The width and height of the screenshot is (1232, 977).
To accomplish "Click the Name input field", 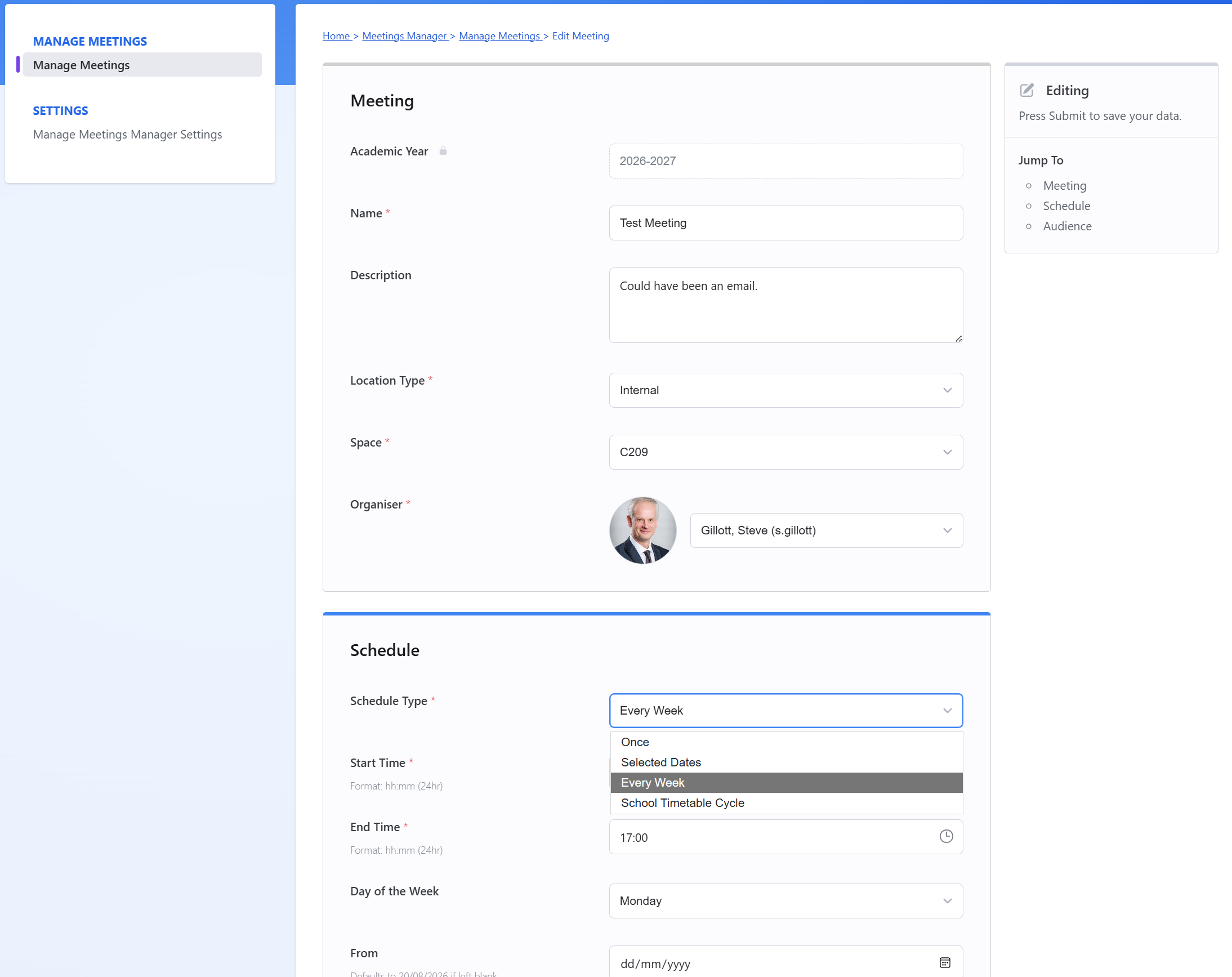I will pos(785,223).
